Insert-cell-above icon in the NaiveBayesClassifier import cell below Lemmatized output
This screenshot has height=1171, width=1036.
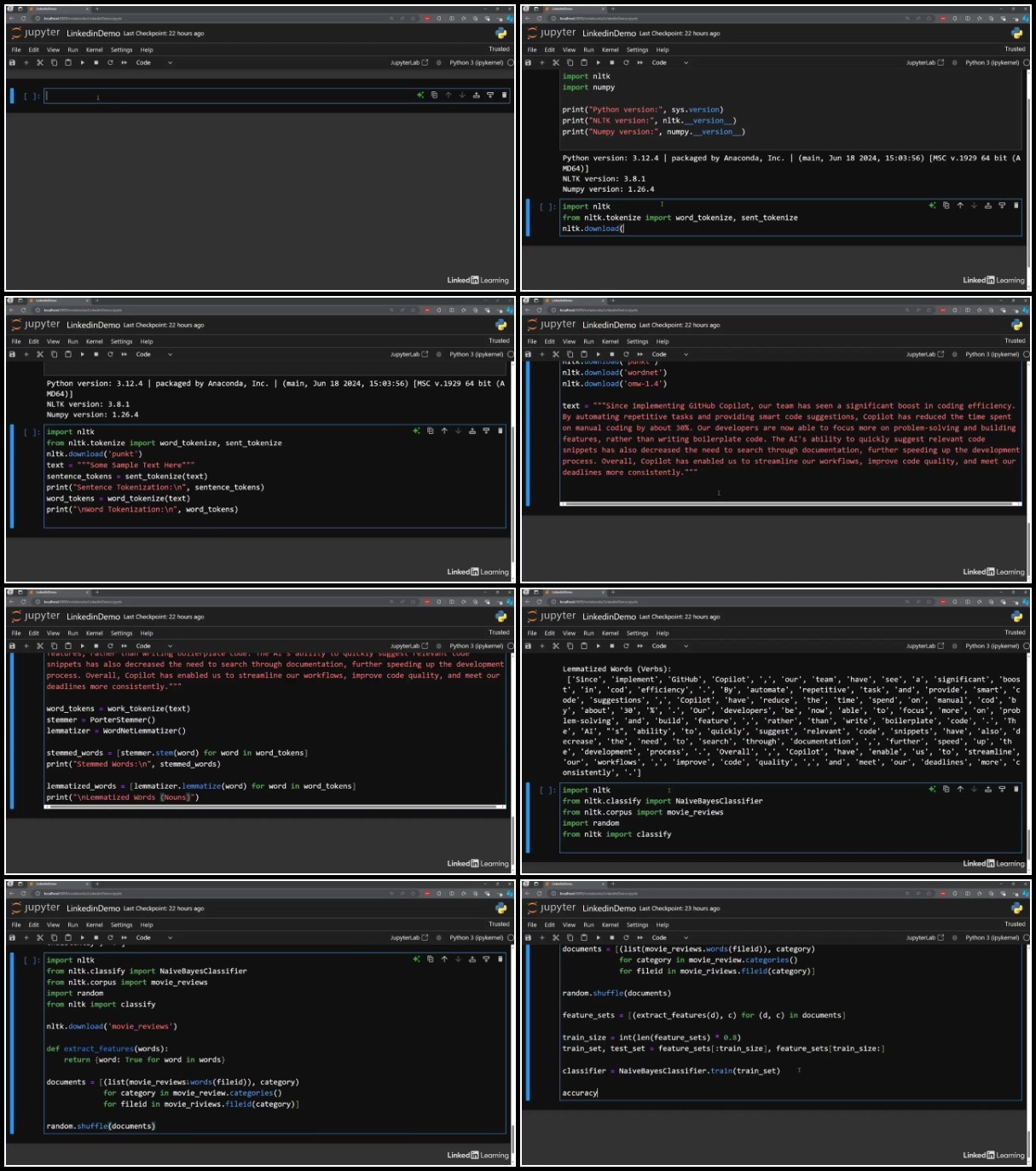click(x=988, y=789)
